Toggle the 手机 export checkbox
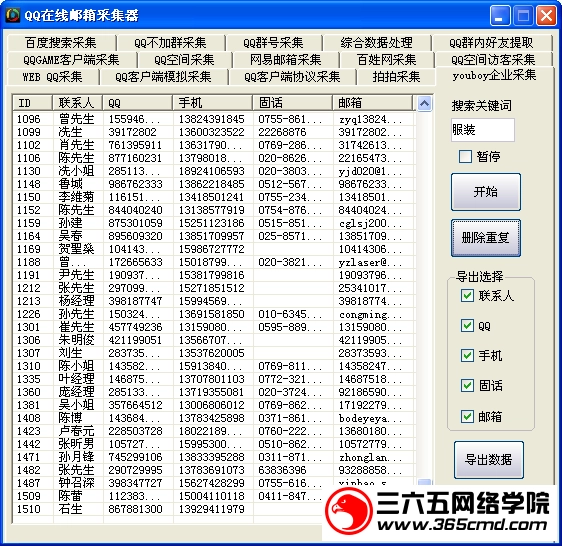The image size is (562, 546). (x=467, y=355)
